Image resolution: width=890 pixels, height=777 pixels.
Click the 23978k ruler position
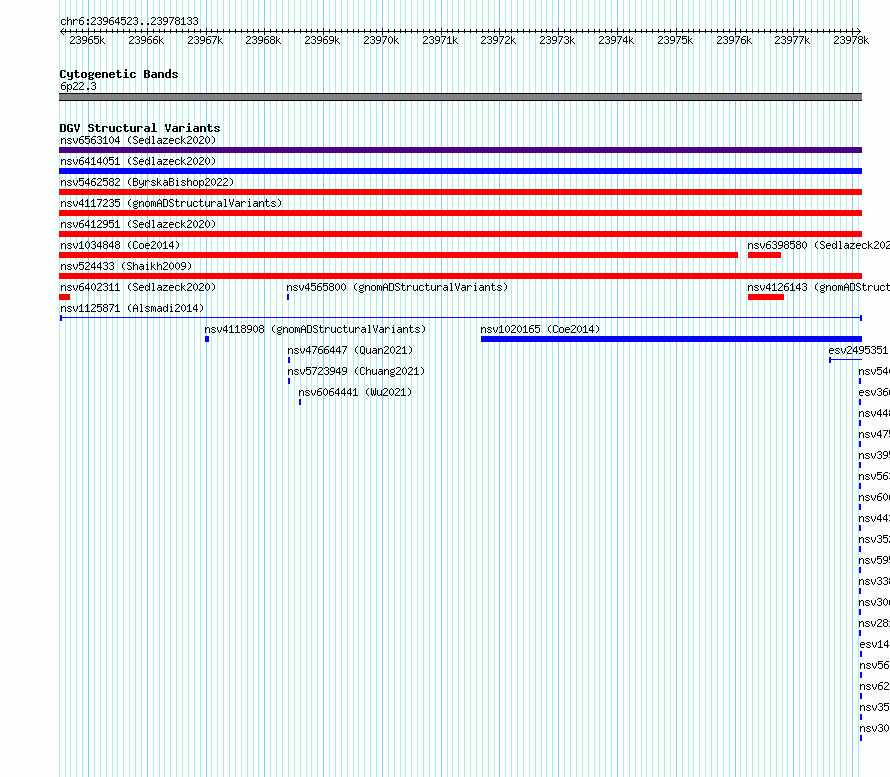851,40
